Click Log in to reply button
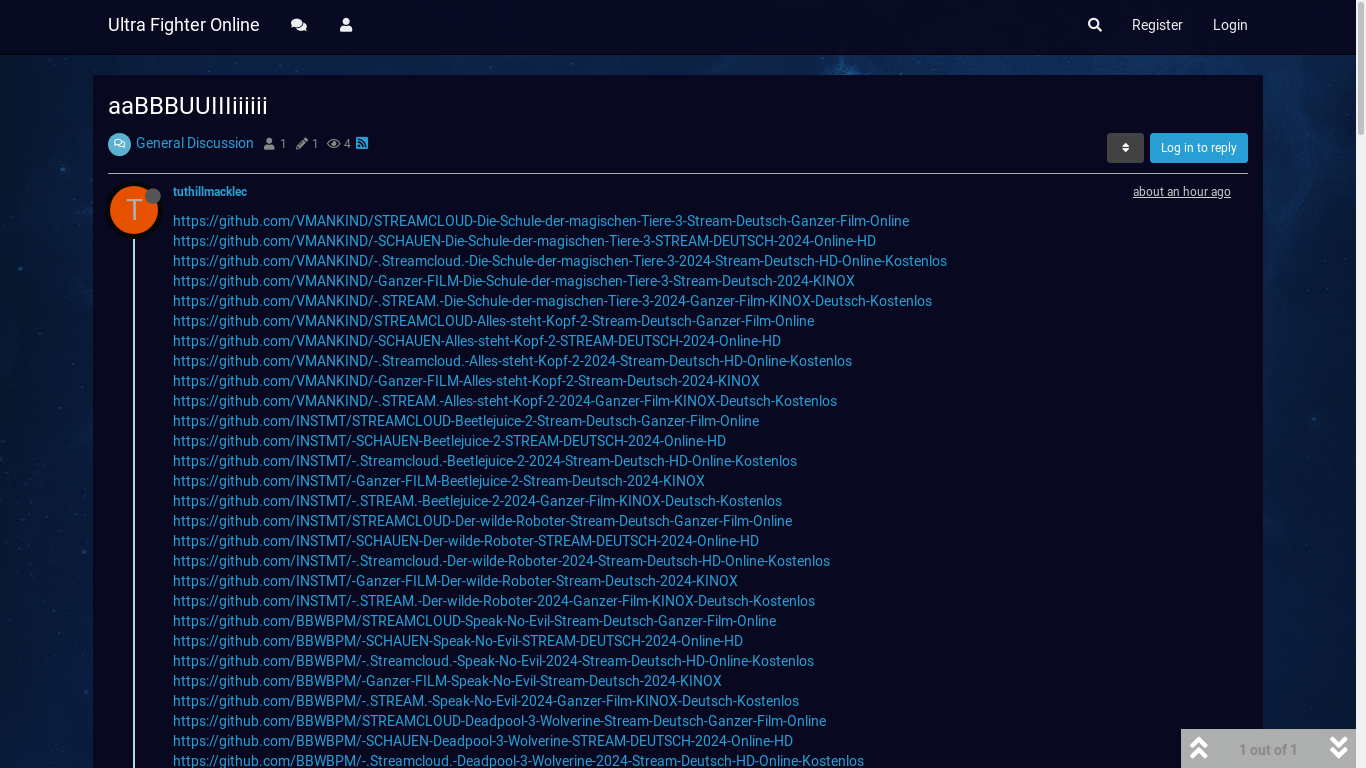The height and width of the screenshot is (768, 1366). tap(1198, 148)
